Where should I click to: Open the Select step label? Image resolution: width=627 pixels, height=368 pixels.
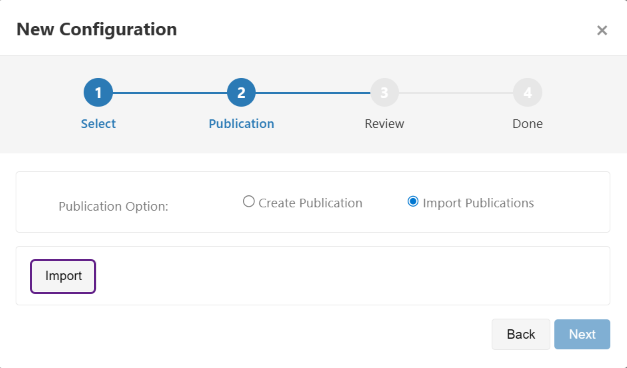[98, 124]
